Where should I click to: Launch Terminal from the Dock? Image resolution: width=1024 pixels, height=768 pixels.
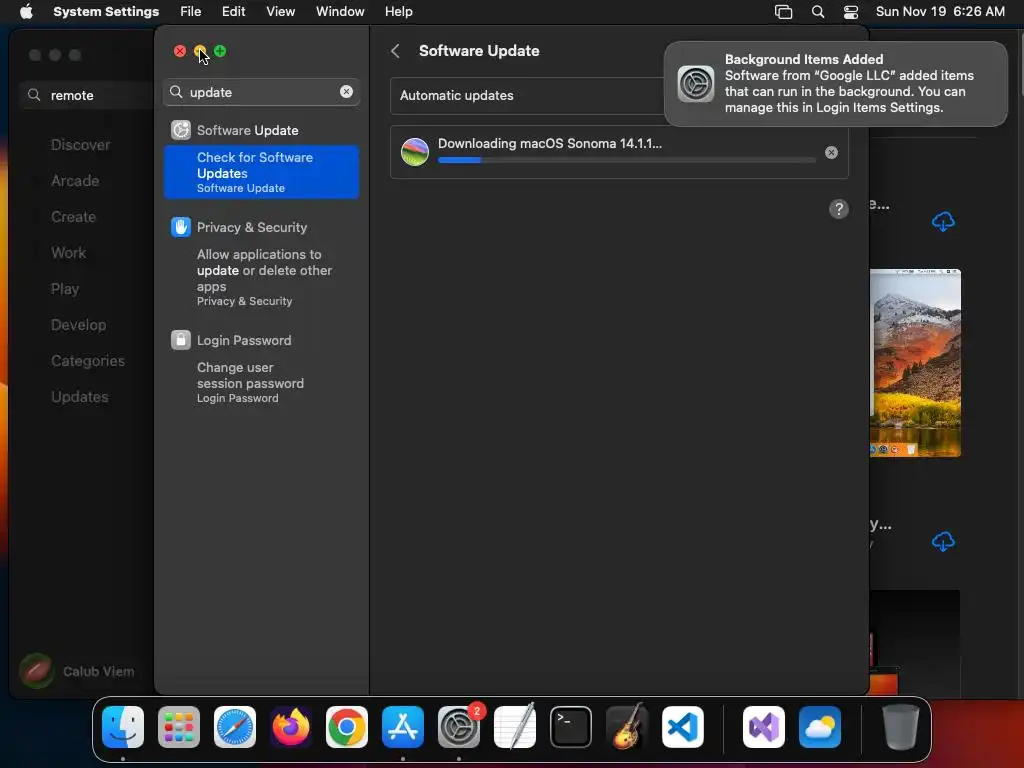click(x=571, y=727)
